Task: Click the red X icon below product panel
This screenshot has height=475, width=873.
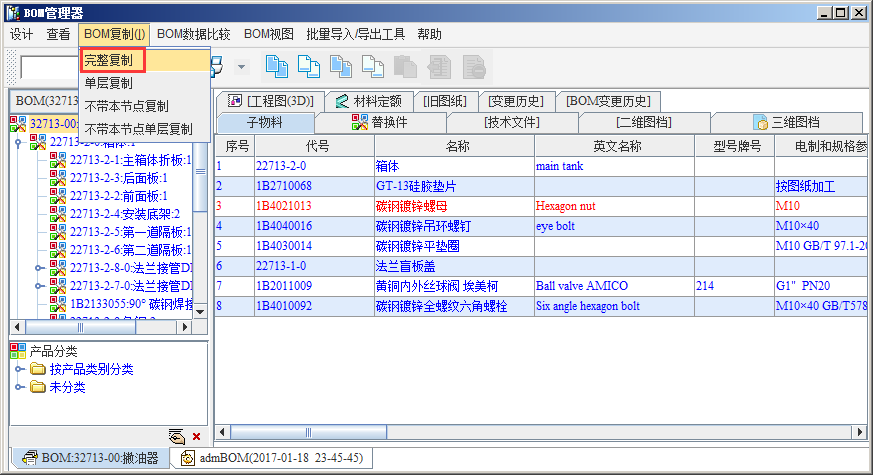Action: point(196,437)
